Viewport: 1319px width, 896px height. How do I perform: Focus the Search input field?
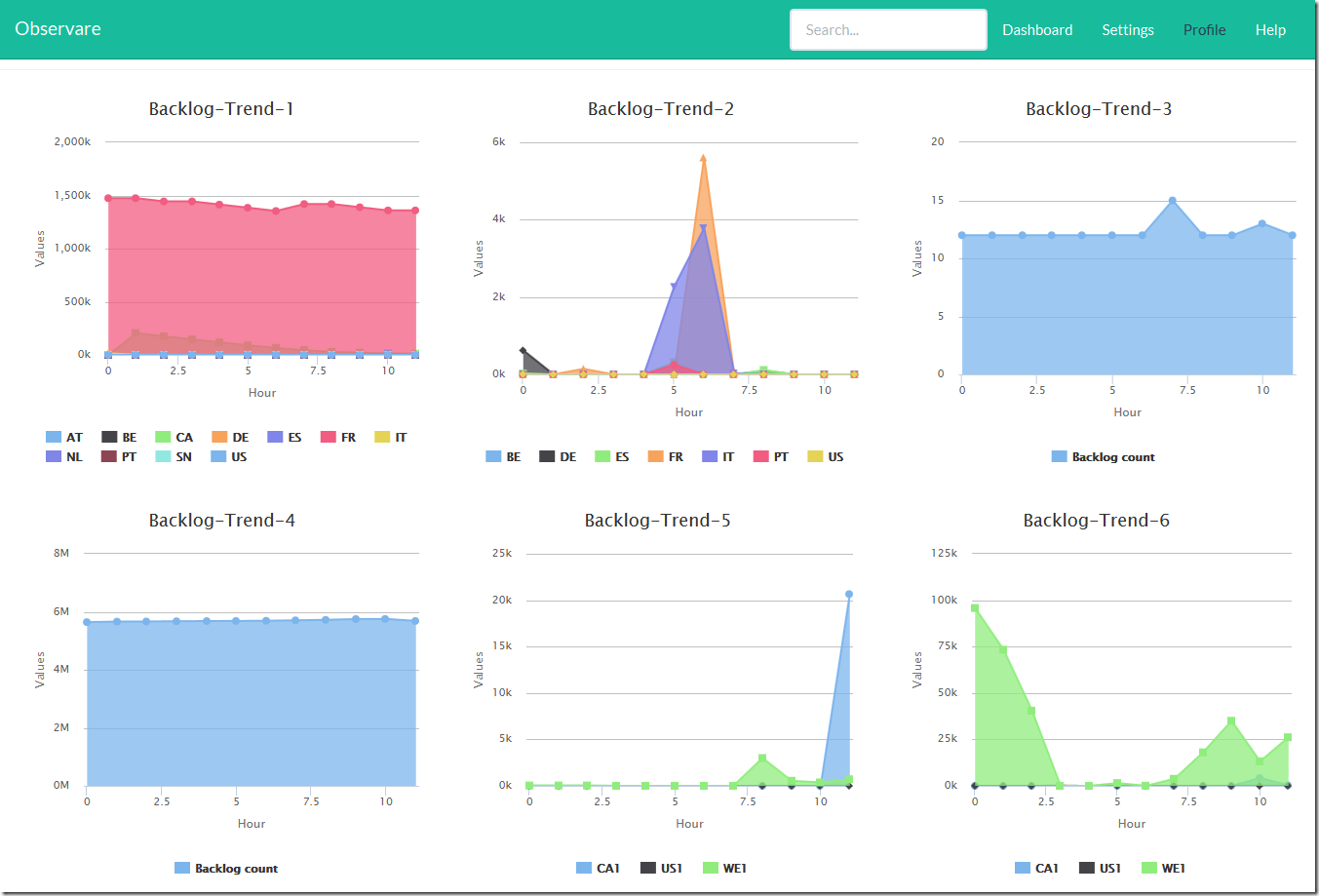coord(888,30)
